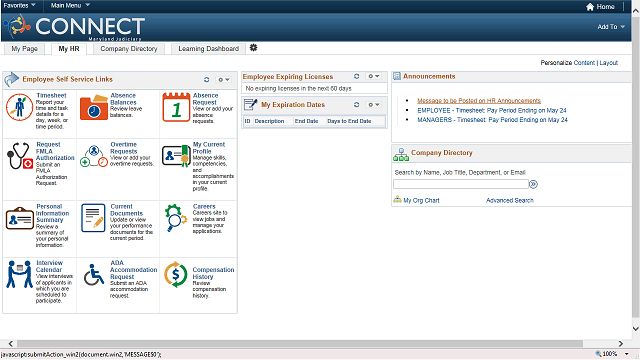Open My Expiration Dates settings dropdown
The width and height of the screenshot is (640, 360).
[373, 104]
